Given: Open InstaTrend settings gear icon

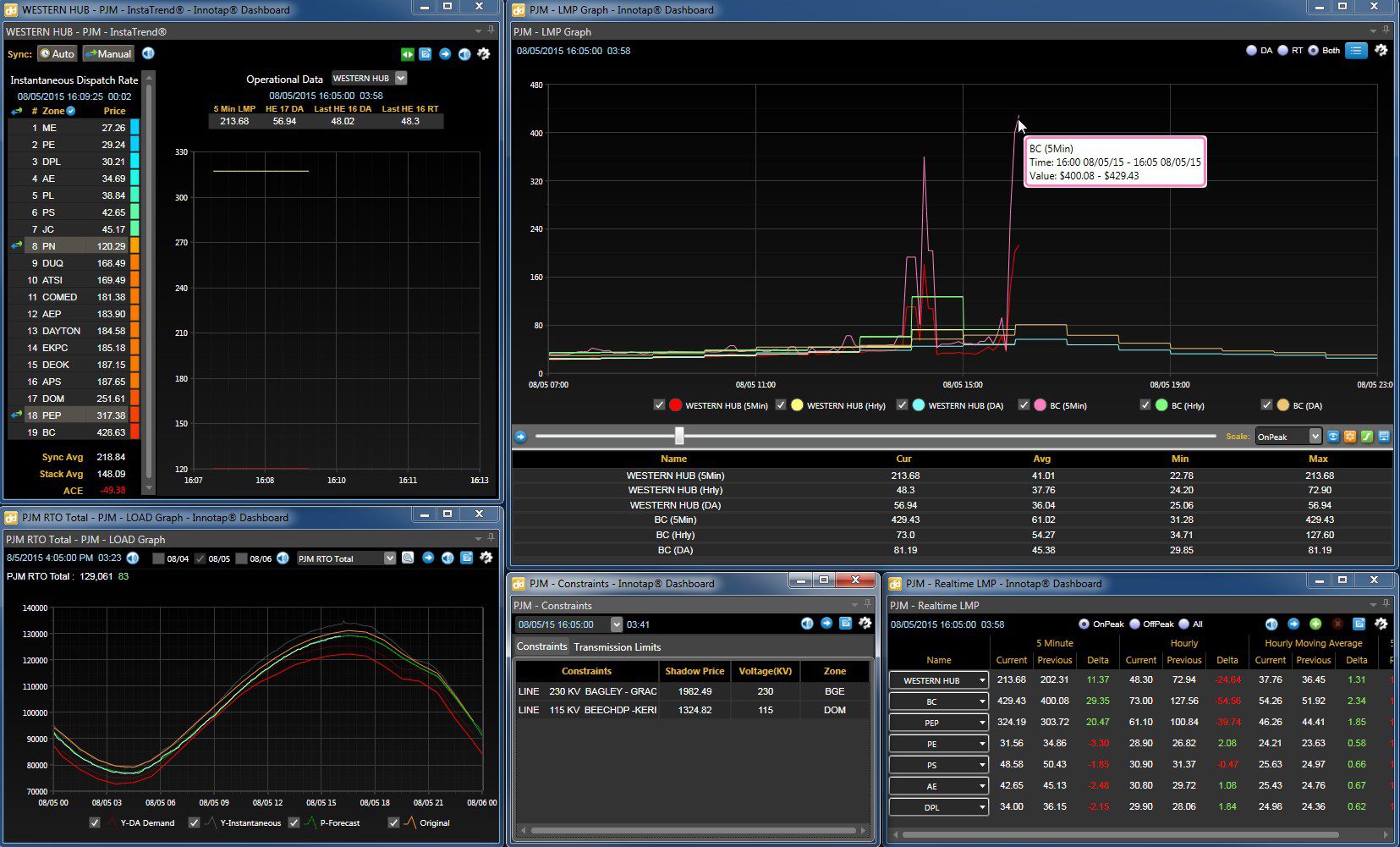Looking at the screenshot, I should click(484, 54).
